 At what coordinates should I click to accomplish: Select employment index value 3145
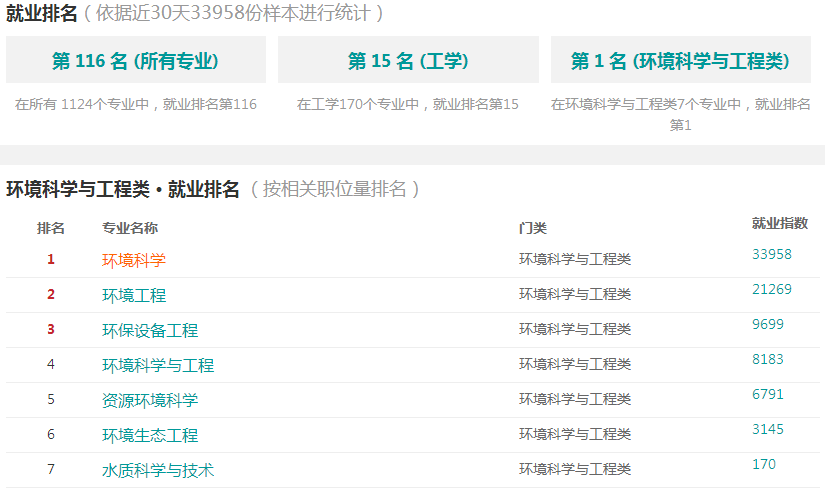tap(768, 429)
